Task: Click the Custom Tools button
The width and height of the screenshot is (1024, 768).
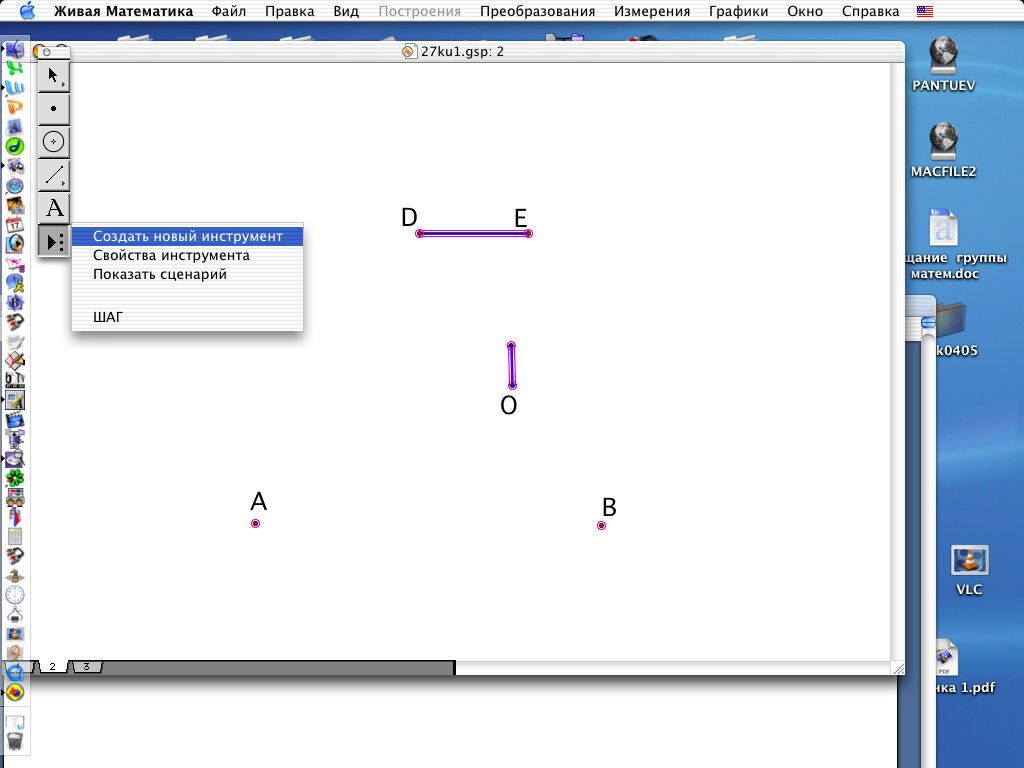Action: pyautogui.click(x=54, y=242)
